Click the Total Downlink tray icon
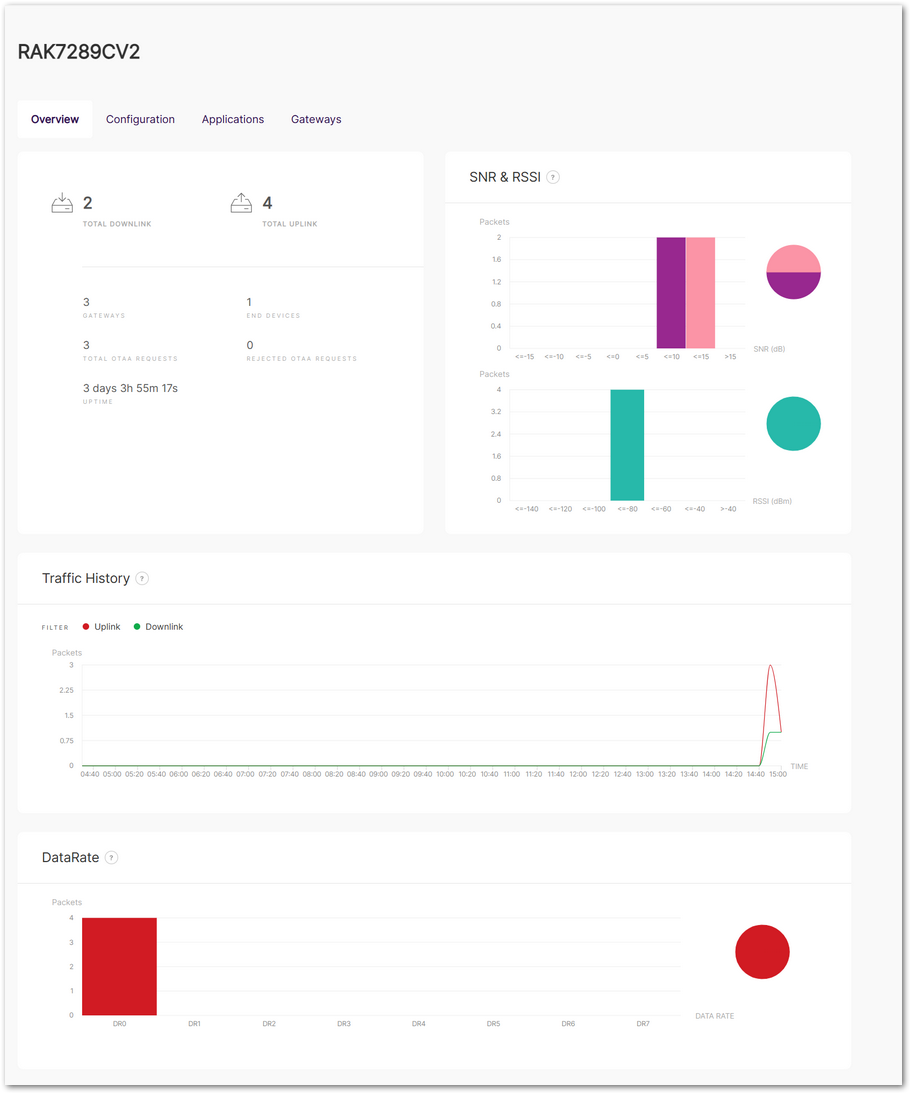The height and width of the screenshot is (1094, 911). (62, 203)
